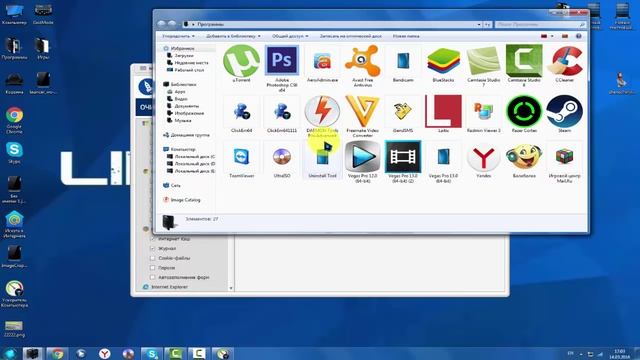640x360 pixels.
Task: Open Yandex browser from the taskbar
Action: (x=104, y=353)
